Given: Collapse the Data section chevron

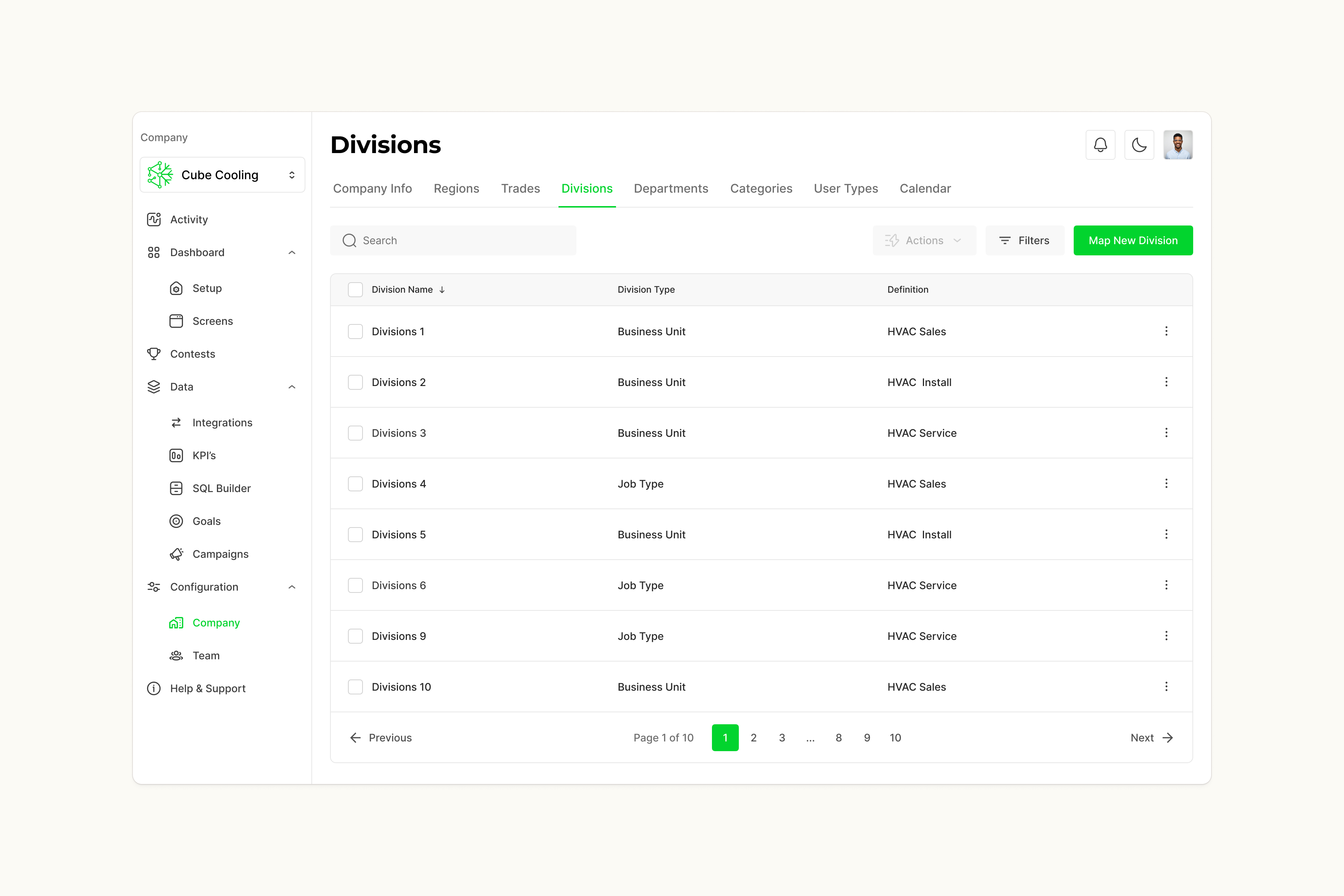Looking at the screenshot, I should tap(292, 387).
